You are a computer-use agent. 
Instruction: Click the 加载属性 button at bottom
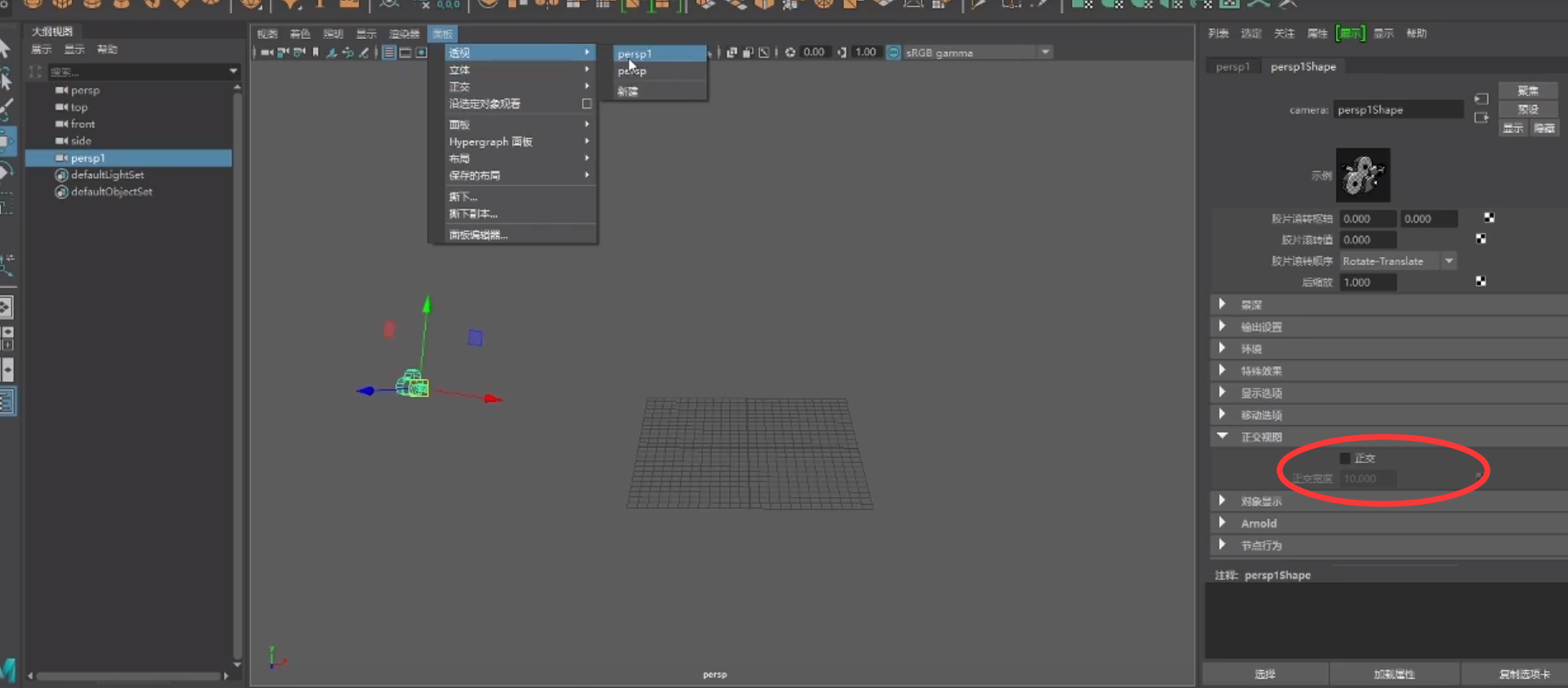click(1393, 674)
